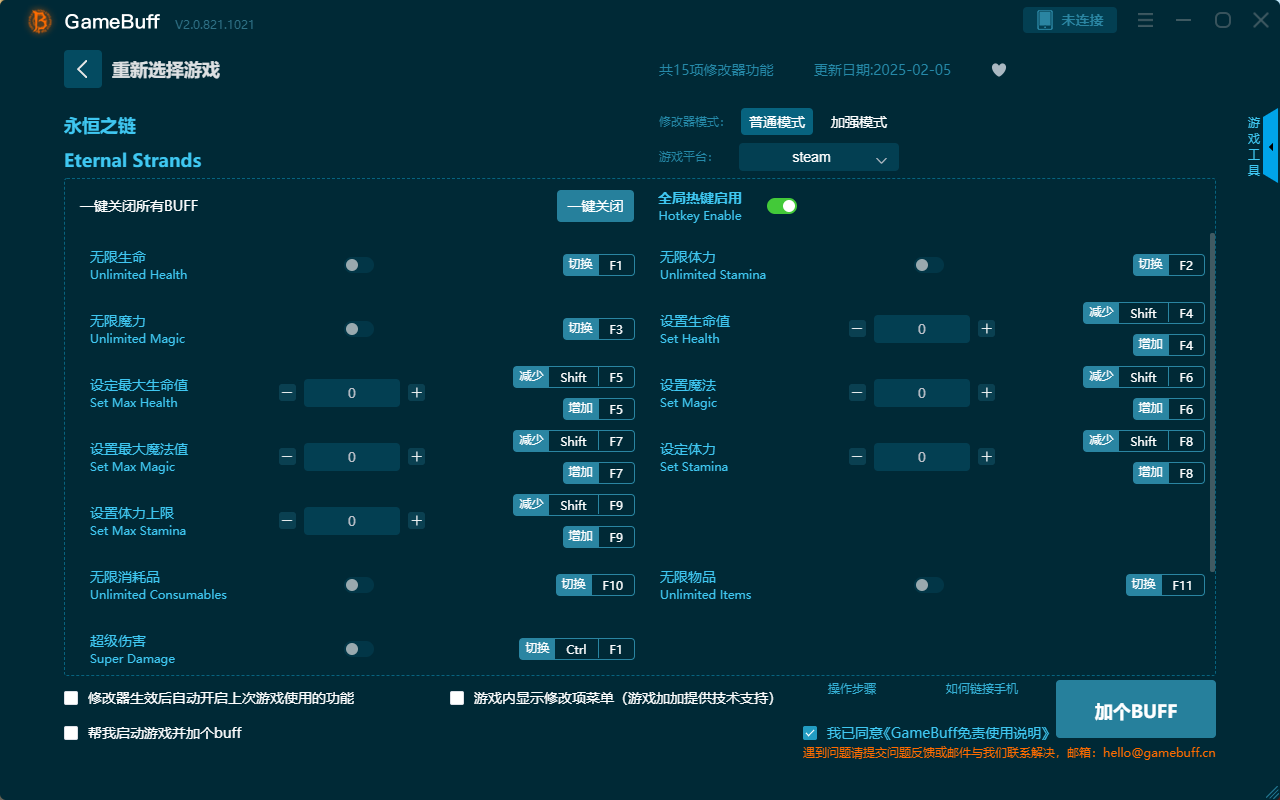Viewport: 1280px width, 800px height.
Task: Check auto-enable last used functions checkbox
Action: (x=71, y=698)
